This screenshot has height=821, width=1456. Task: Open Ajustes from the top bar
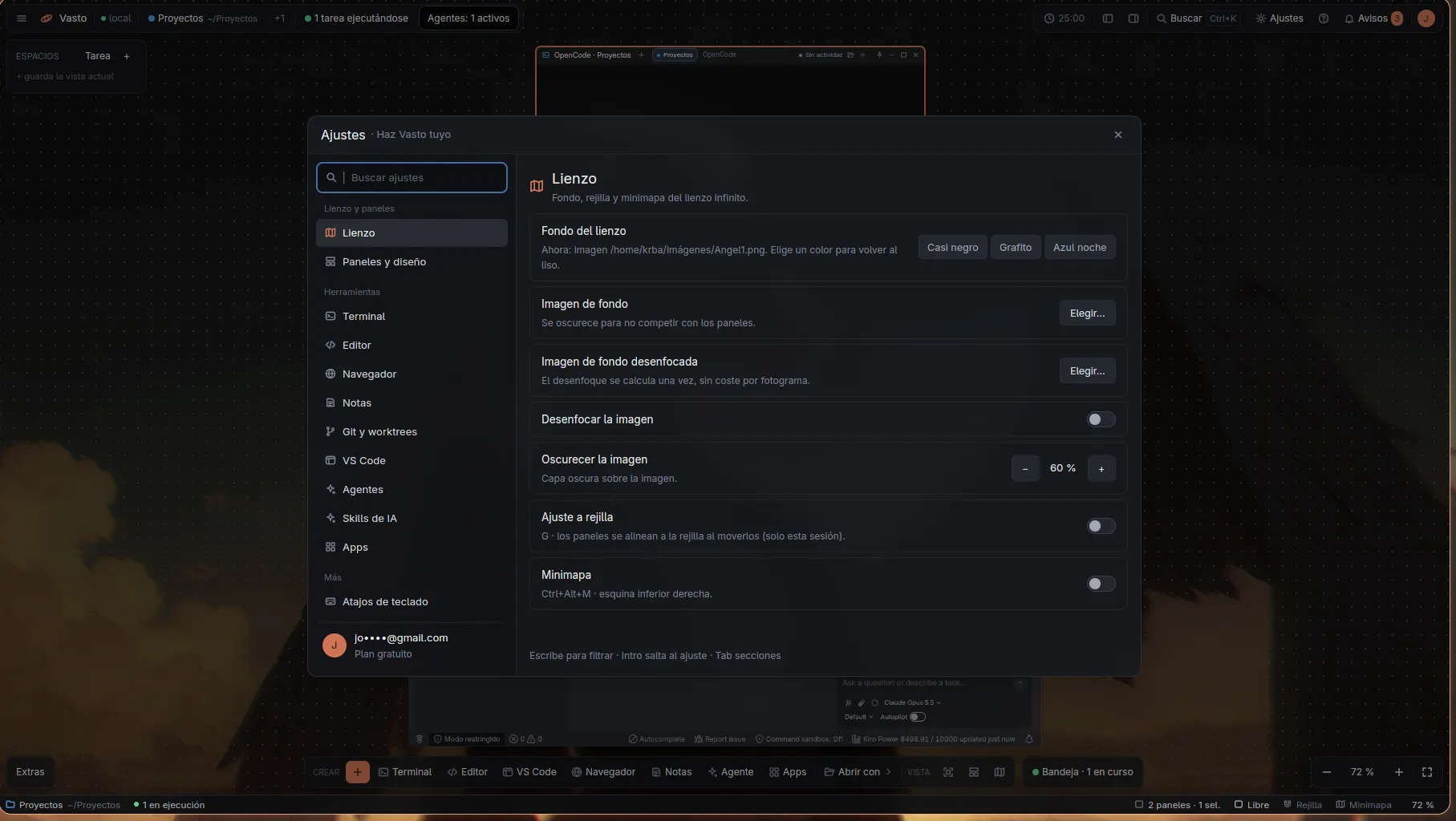(x=1280, y=18)
